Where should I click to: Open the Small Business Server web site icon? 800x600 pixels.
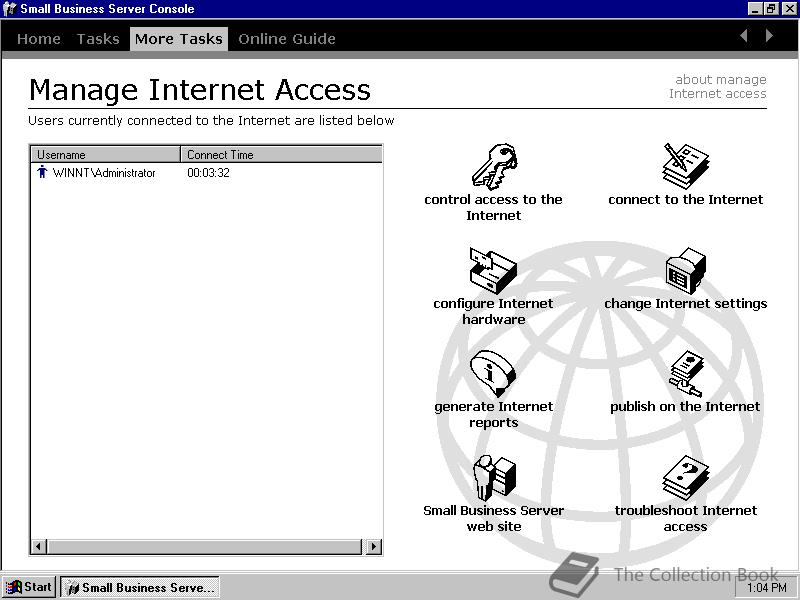coord(493,478)
